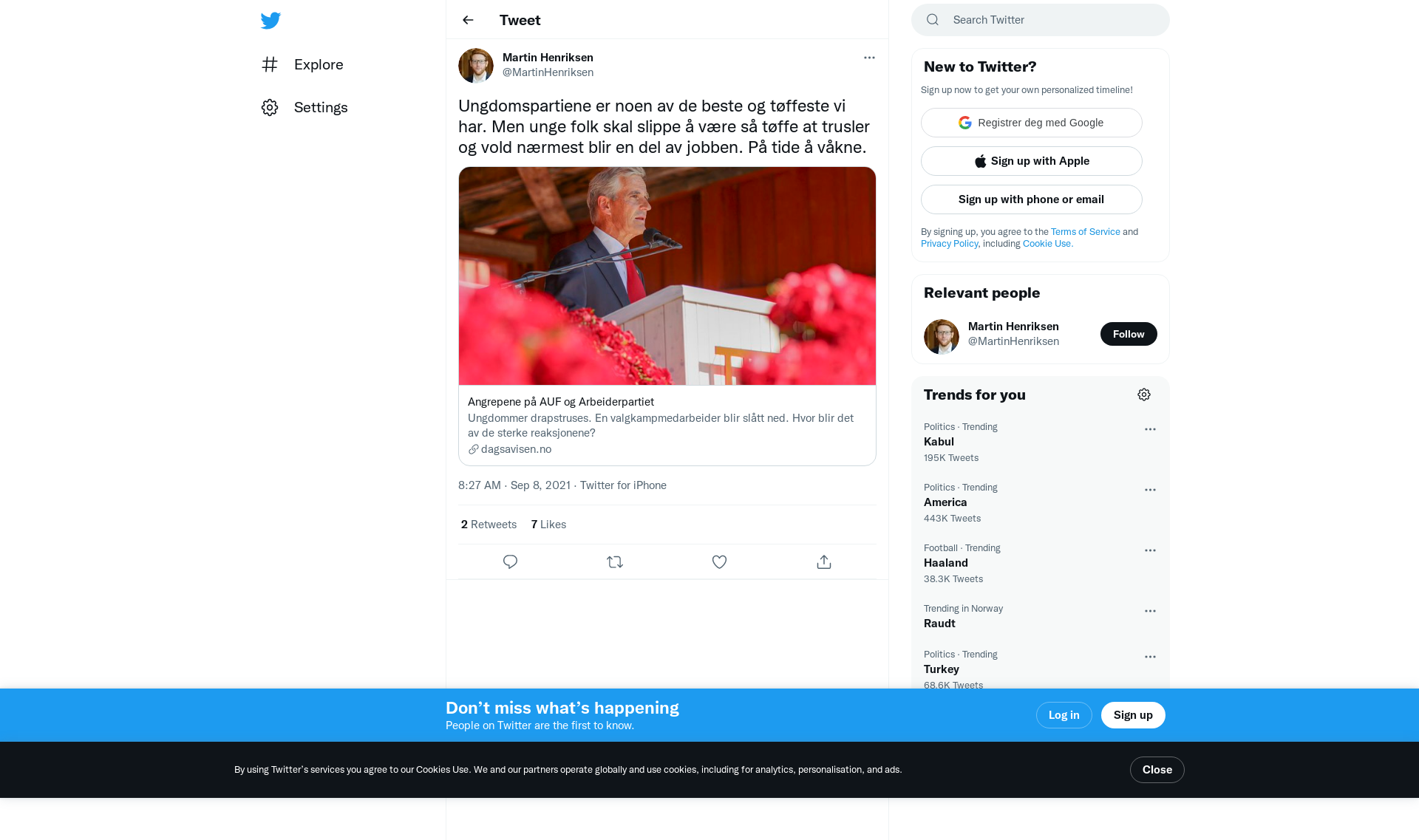Go back using the arrow icon
Screen dimensions: 1419x840
tap(468, 20)
